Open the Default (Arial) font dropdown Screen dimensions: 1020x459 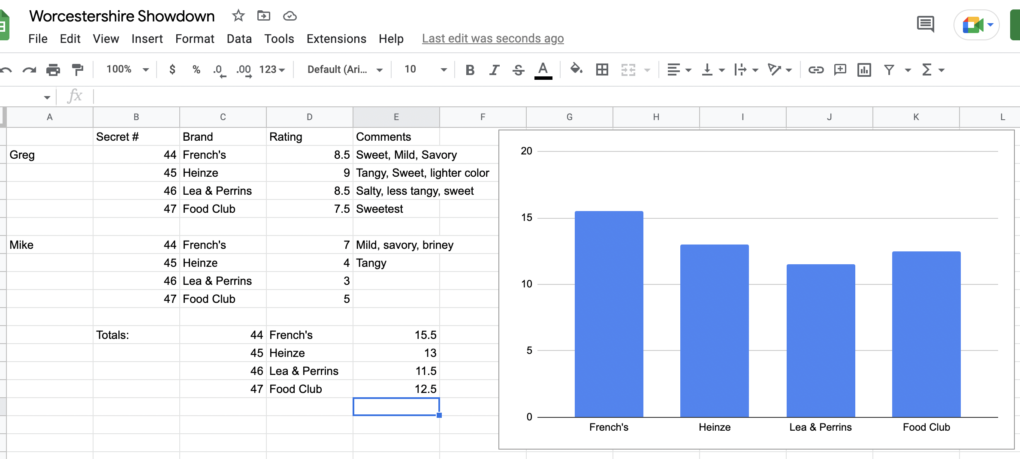coord(345,70)
